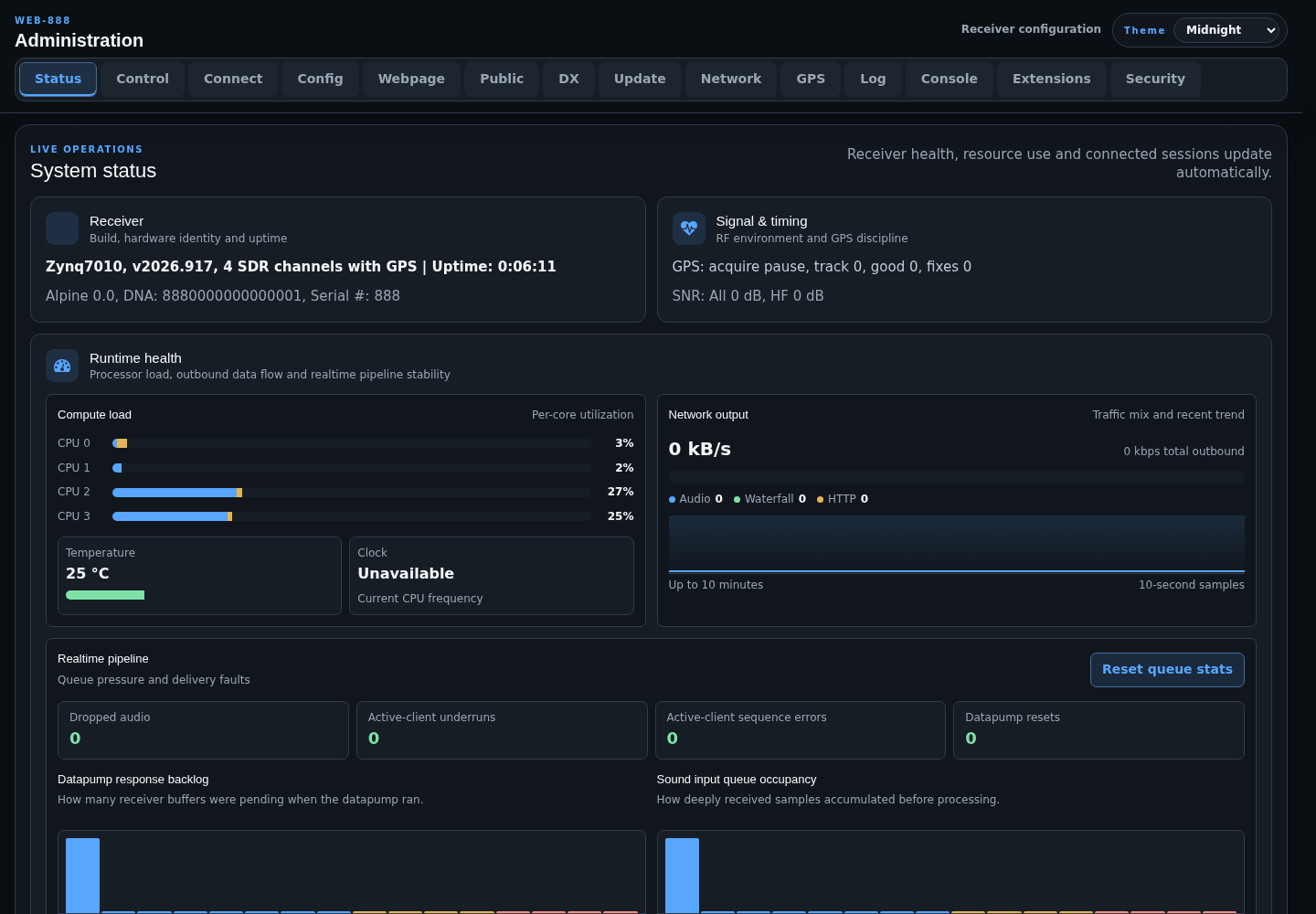Open the Config tab
The width and height of the screenshot is (1316, 914).
[320, 80]
